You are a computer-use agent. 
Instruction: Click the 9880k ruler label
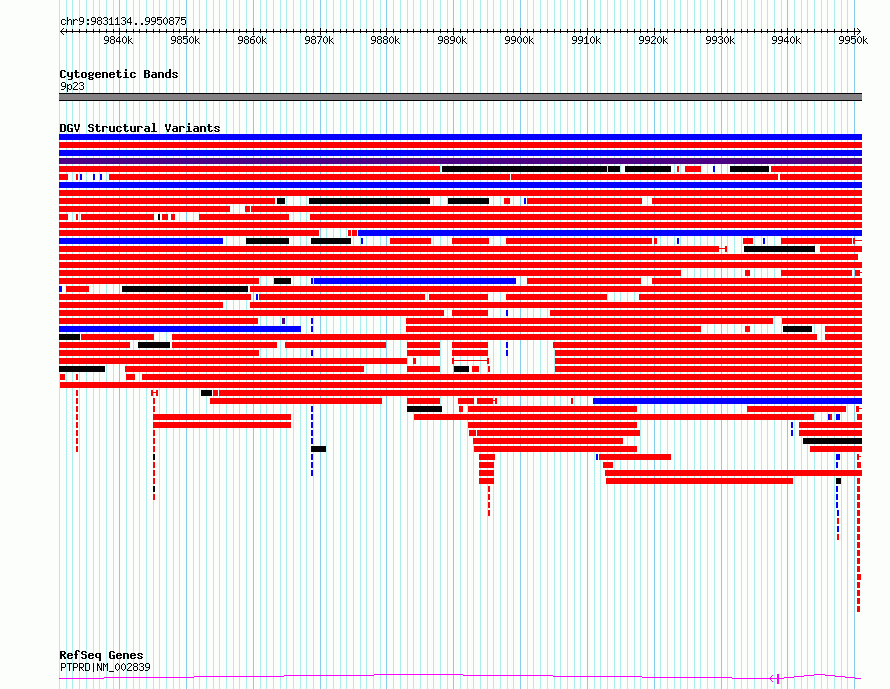click(385, 40)
